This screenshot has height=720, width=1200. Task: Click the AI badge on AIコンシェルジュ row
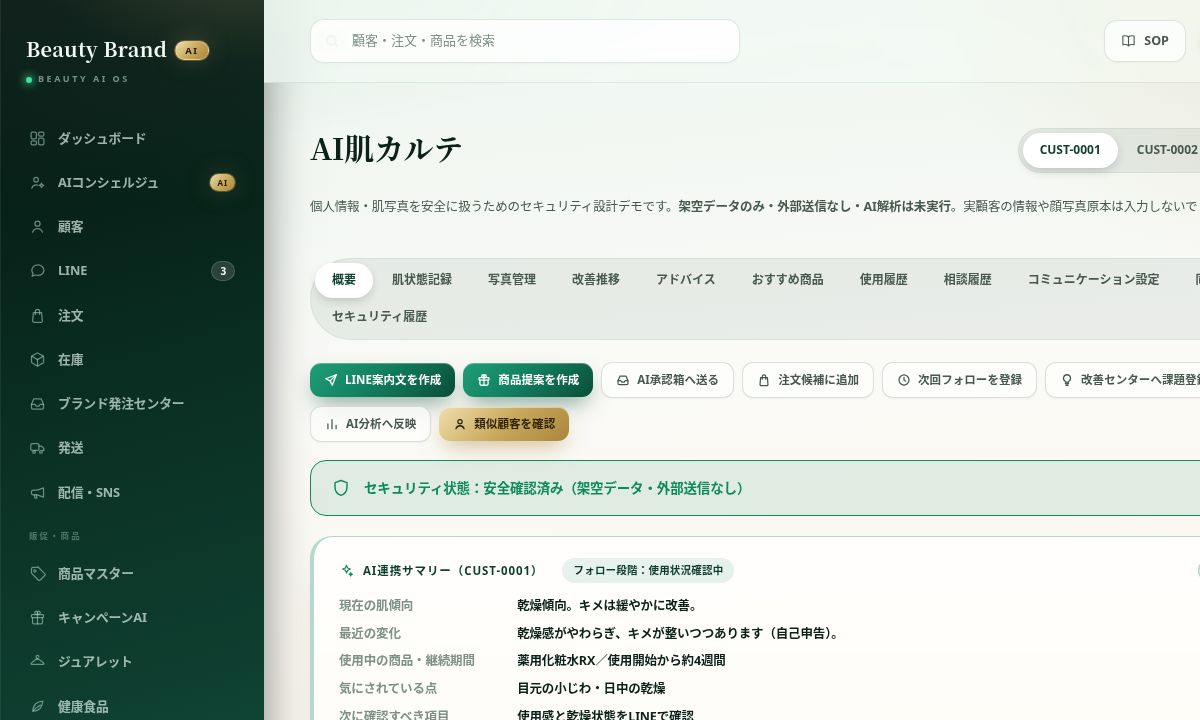pos(222,183)
